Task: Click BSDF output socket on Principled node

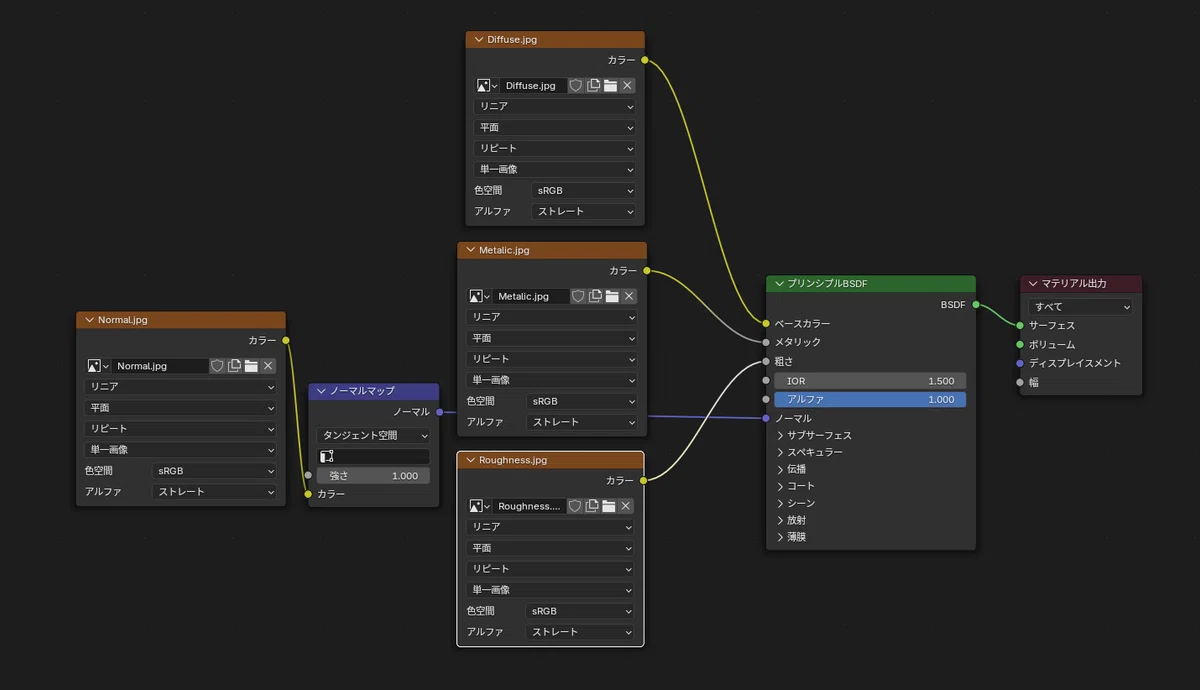Action: click(x=976, y=305)
